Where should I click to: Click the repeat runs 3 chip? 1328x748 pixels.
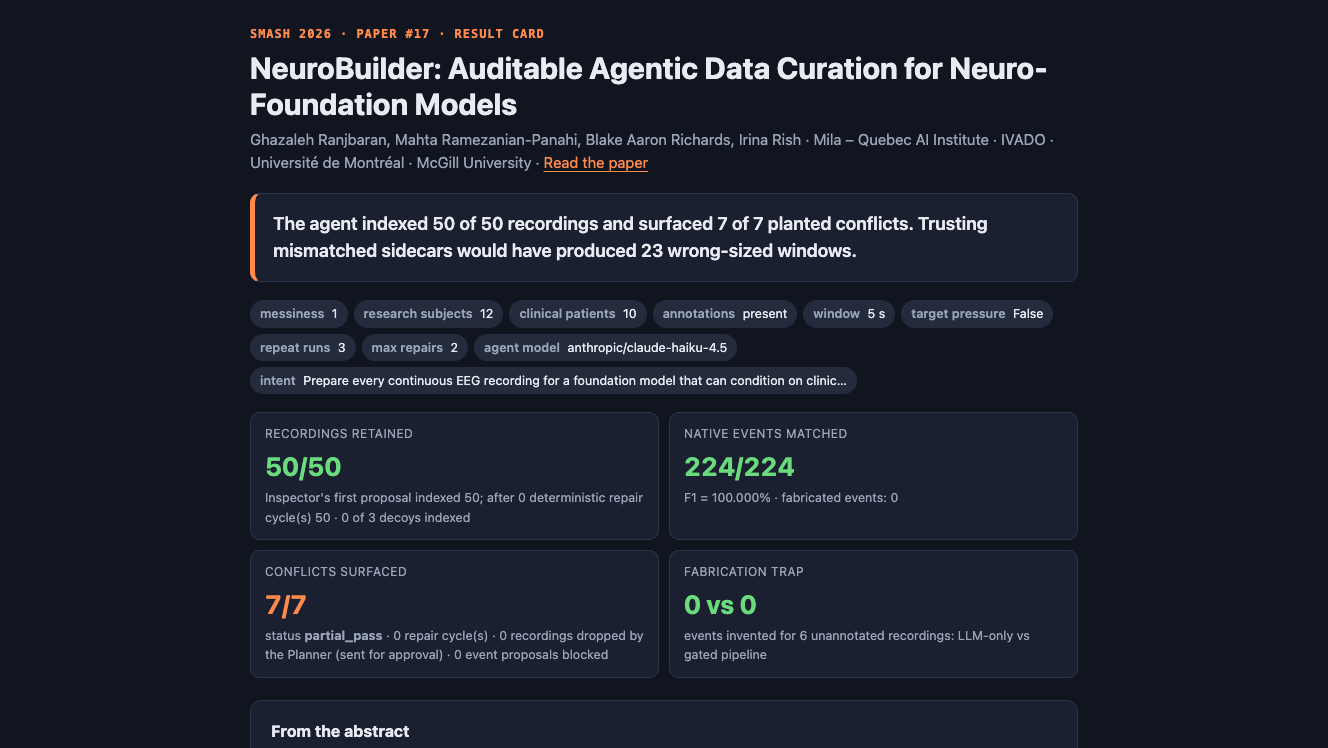click(303, 348)
